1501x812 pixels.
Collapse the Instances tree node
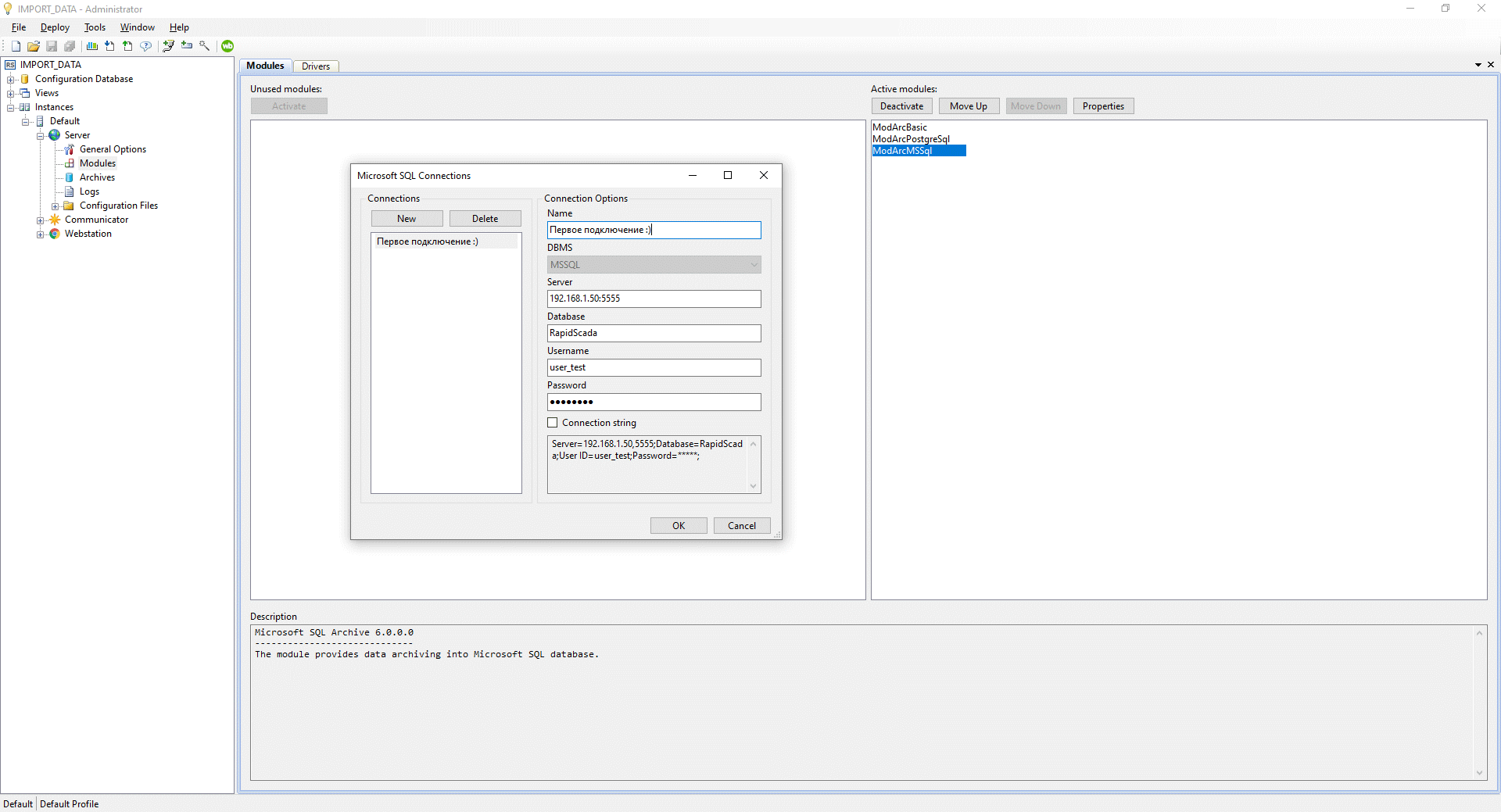[11, 107]
